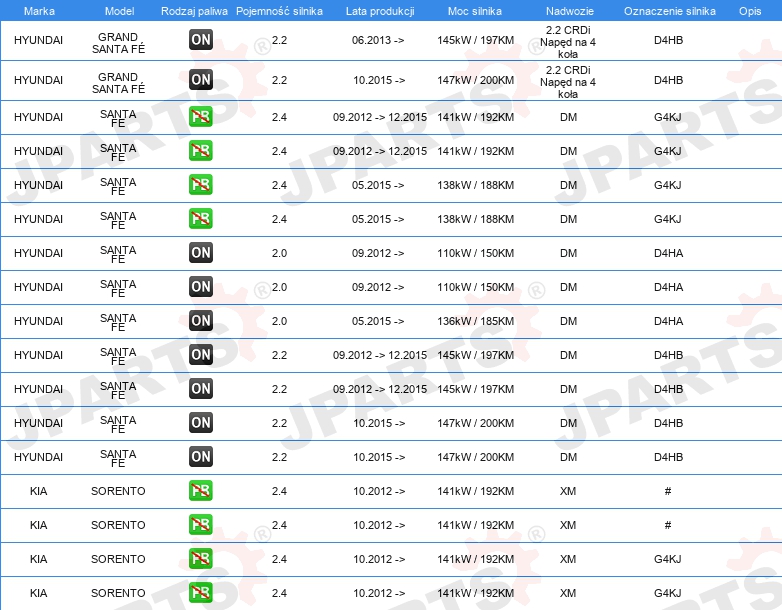Click the PB petrol icon in the first 138kW / 188KM row
The width and height of the screenshot is (782, 610).
pyautogui.click(x=201, y=185)
